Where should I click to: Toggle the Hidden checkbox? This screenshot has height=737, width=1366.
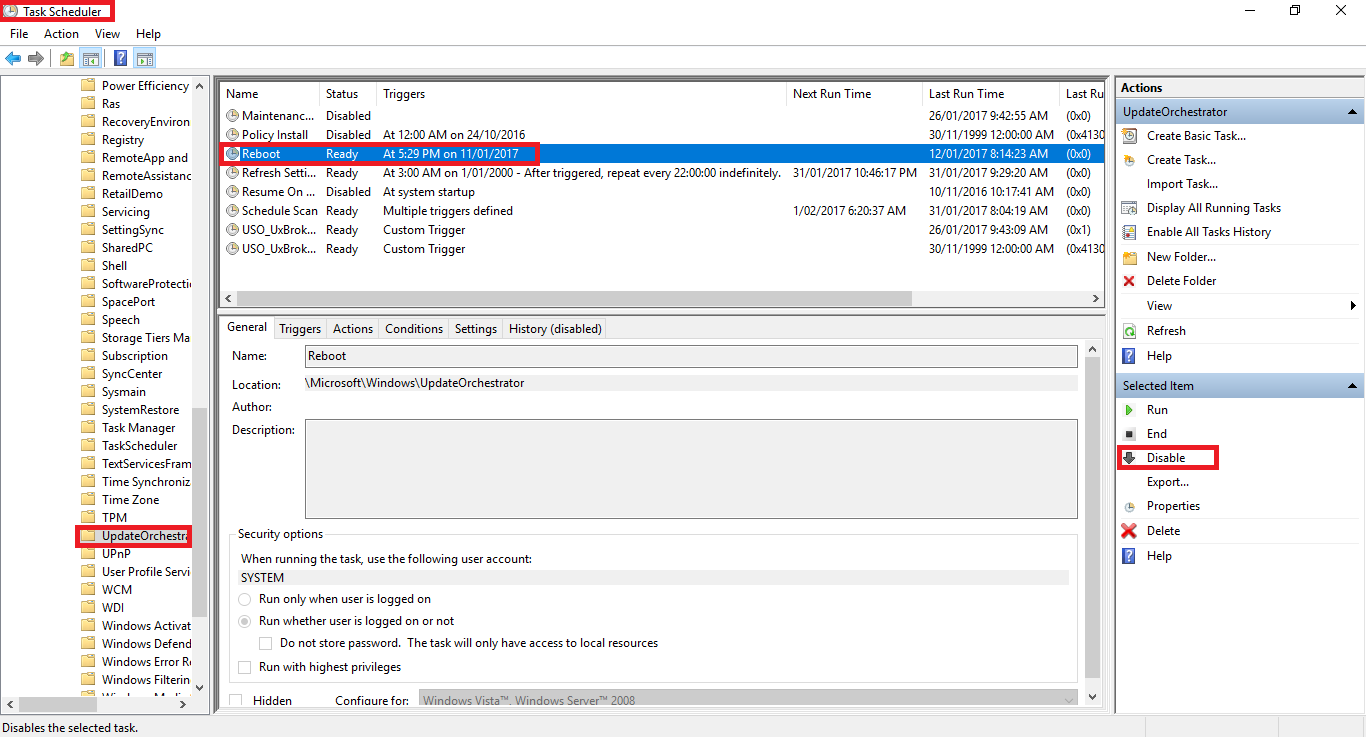click(x=236, y=700)
